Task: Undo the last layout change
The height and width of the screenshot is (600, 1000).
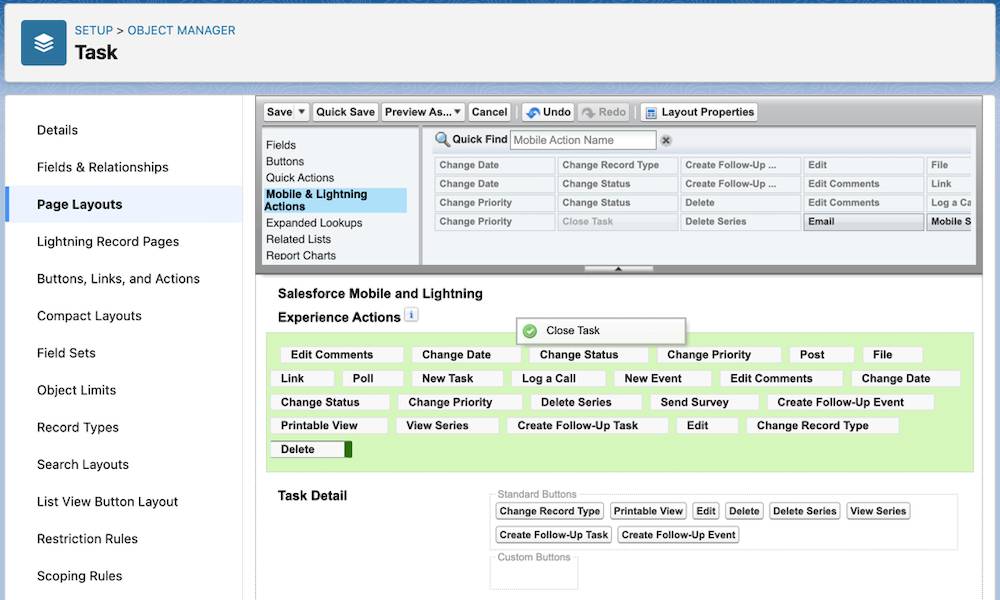Action: coord(548,112)
